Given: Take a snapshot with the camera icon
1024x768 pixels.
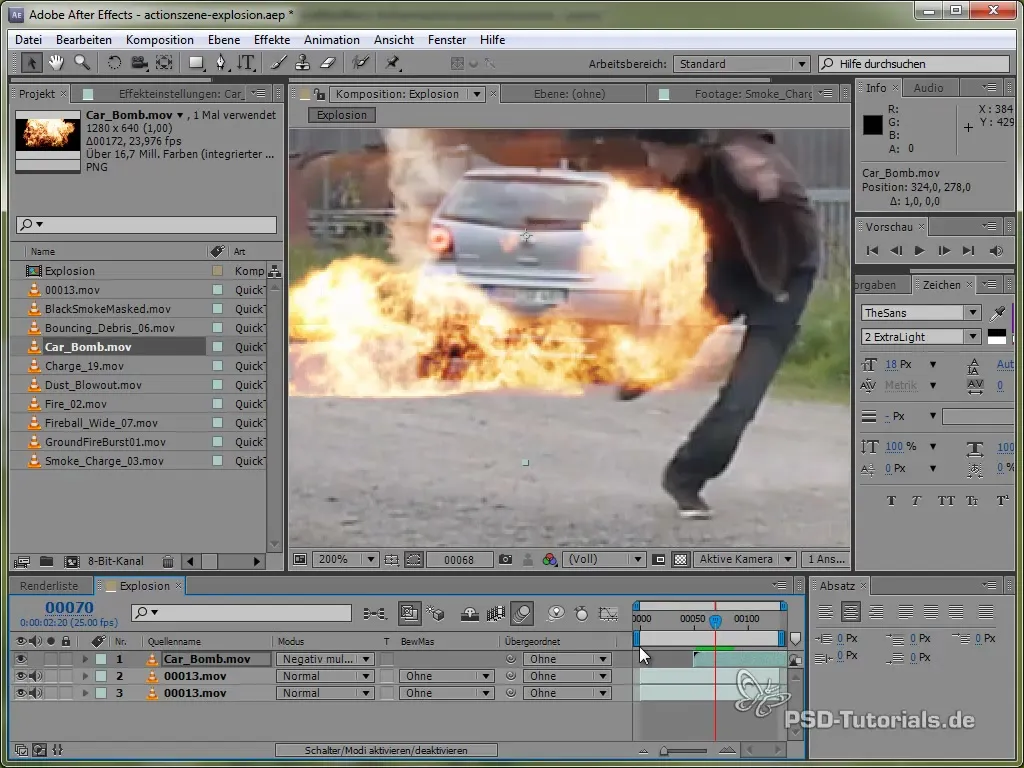Looking at the screenshot, I should point(505,560).
